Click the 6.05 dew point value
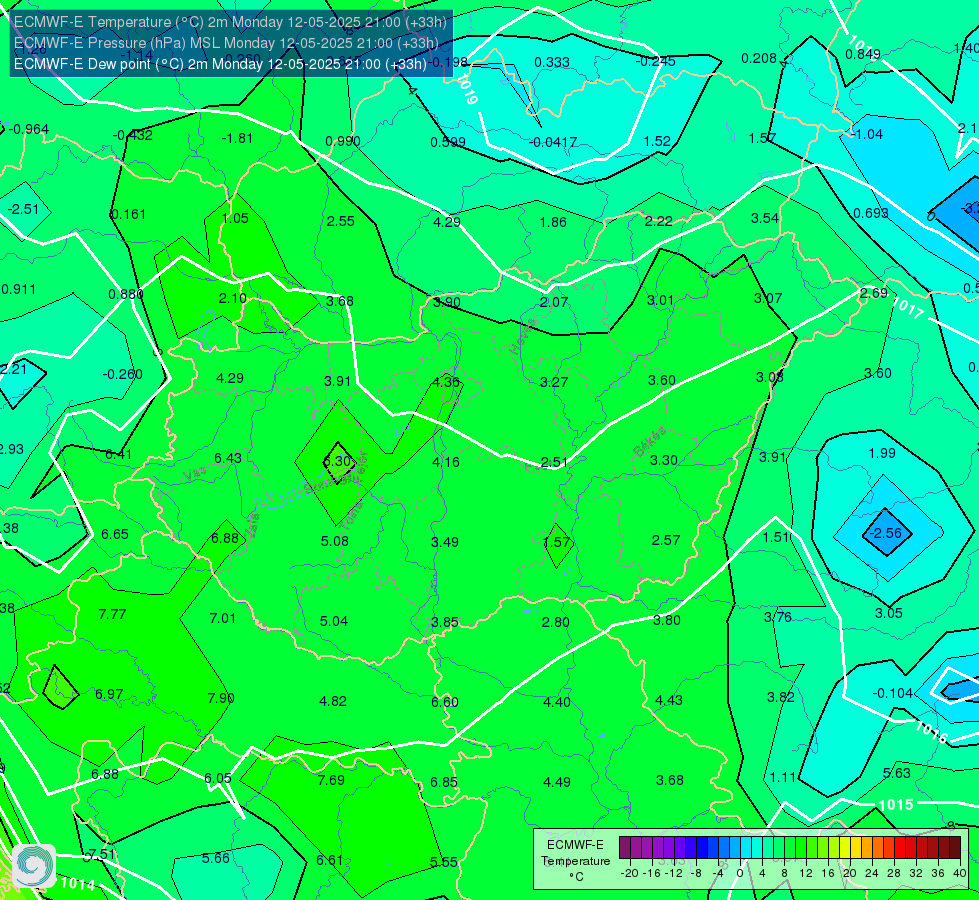979x900 pixels. [x=218, y=778]
